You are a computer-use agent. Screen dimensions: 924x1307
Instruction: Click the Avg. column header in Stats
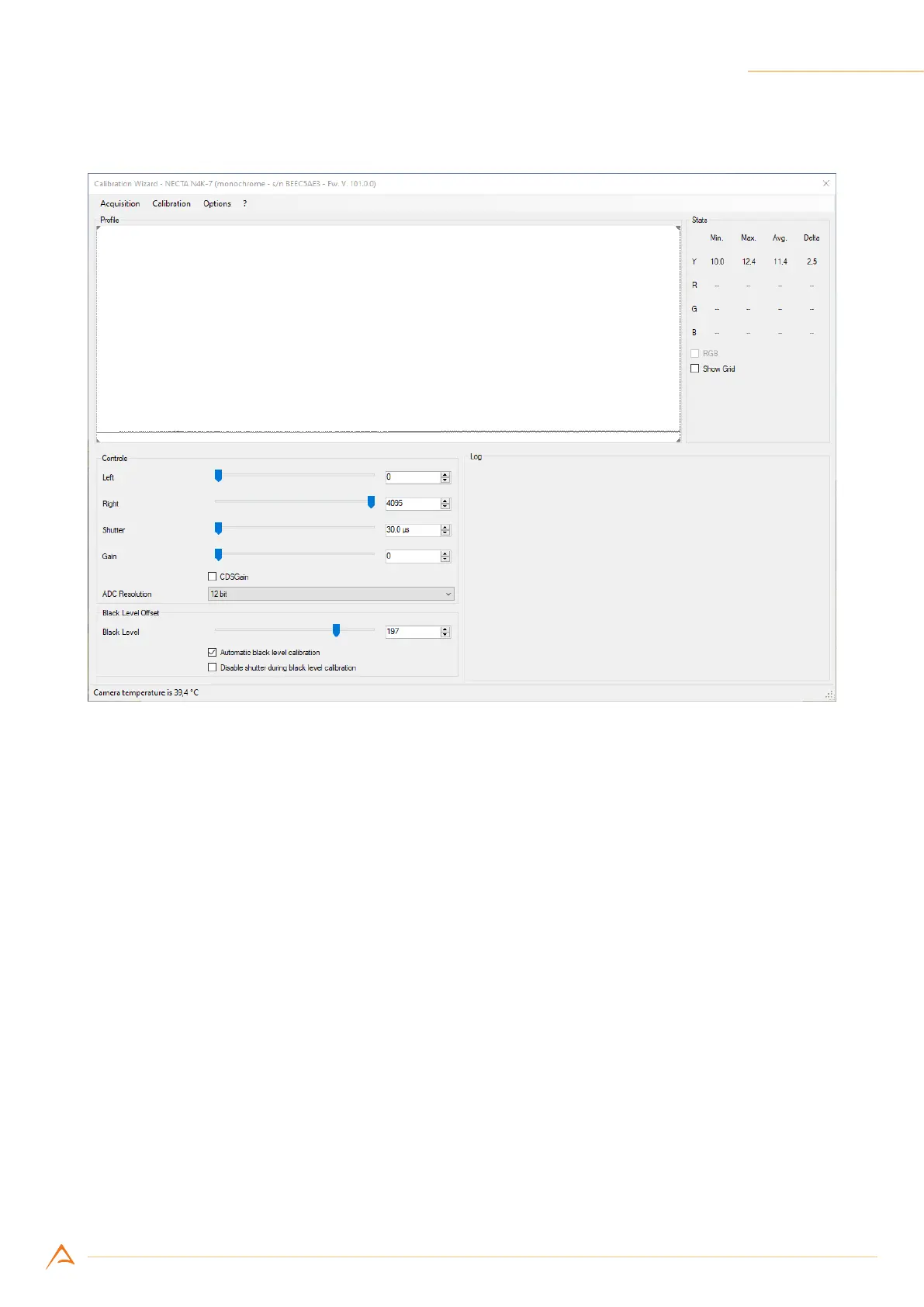coord(780,238)
